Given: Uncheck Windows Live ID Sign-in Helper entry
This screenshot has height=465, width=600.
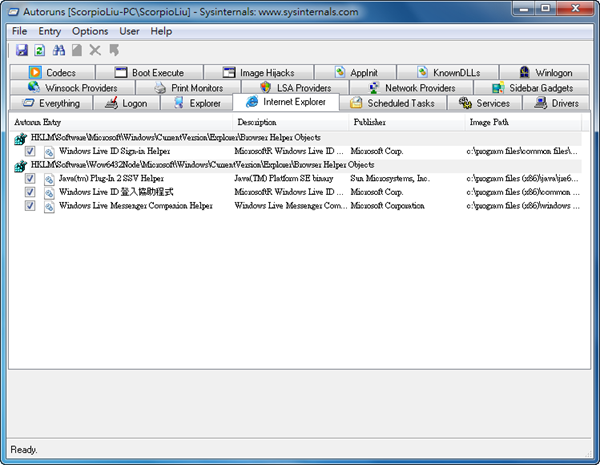Looking at the screenshot, I should (x=30, y=151).
